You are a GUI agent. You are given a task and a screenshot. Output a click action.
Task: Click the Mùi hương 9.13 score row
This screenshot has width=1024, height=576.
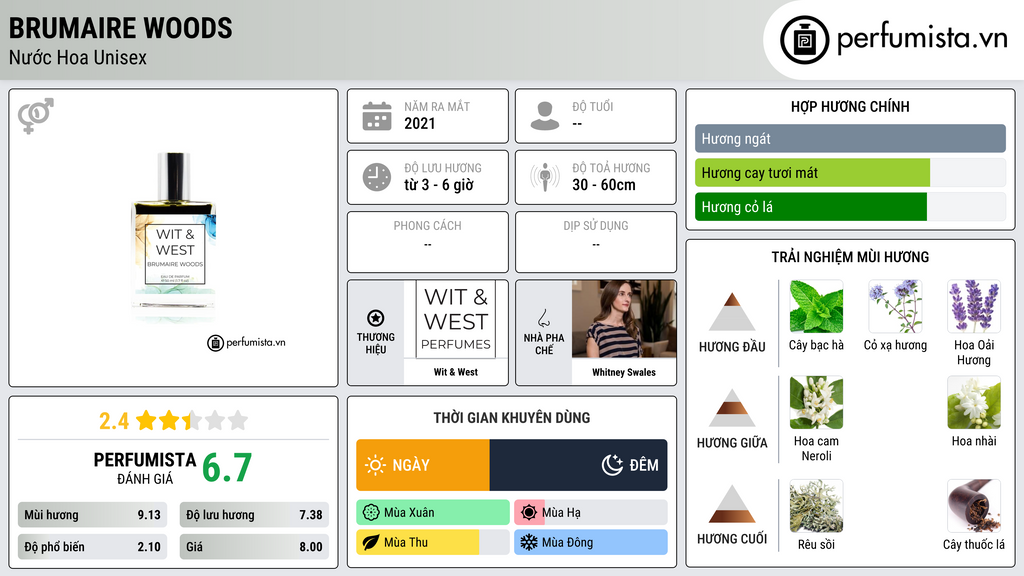click(x=92, y=515)
